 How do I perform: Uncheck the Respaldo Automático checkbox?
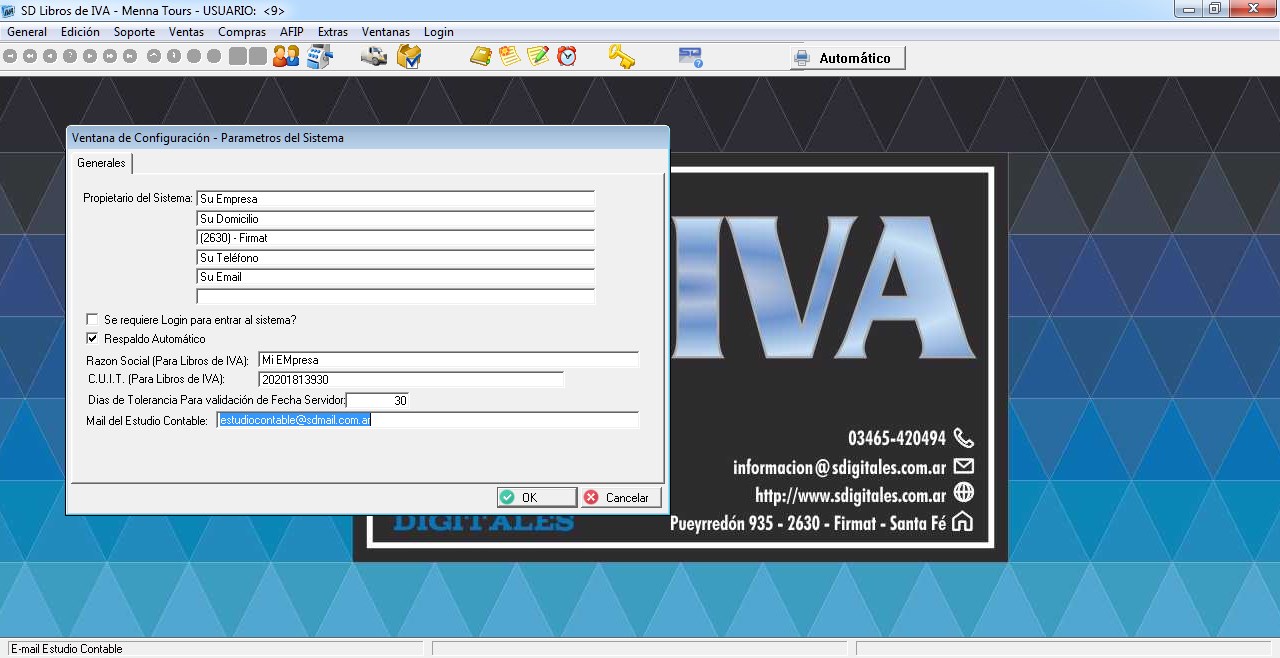click(93, 339)
